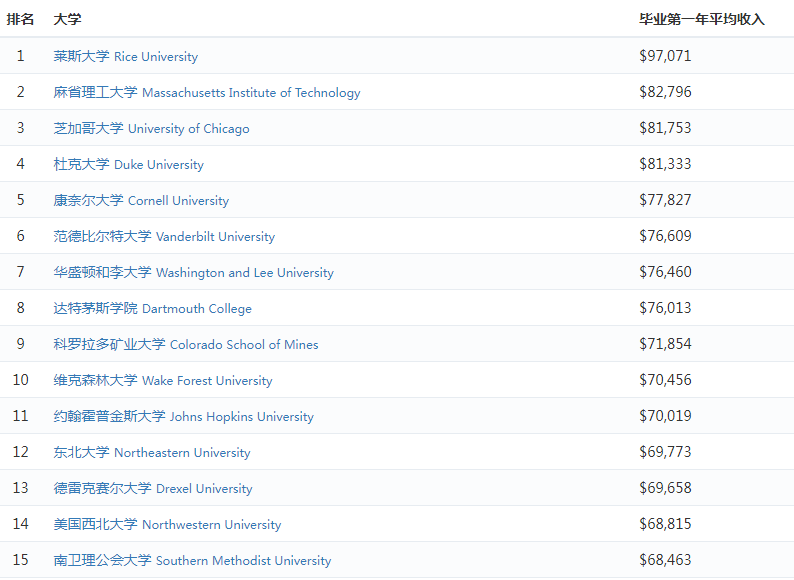Click the Vanderbilt University link
Screen dimensions: 794x580
[164, 237]
